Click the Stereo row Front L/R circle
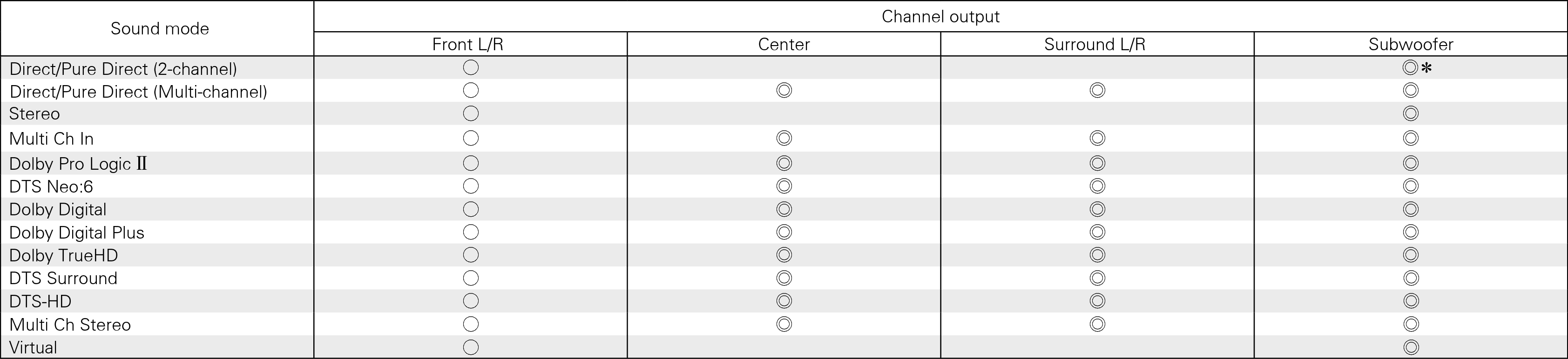This screenshot has width=1568, height=359. 471,113
